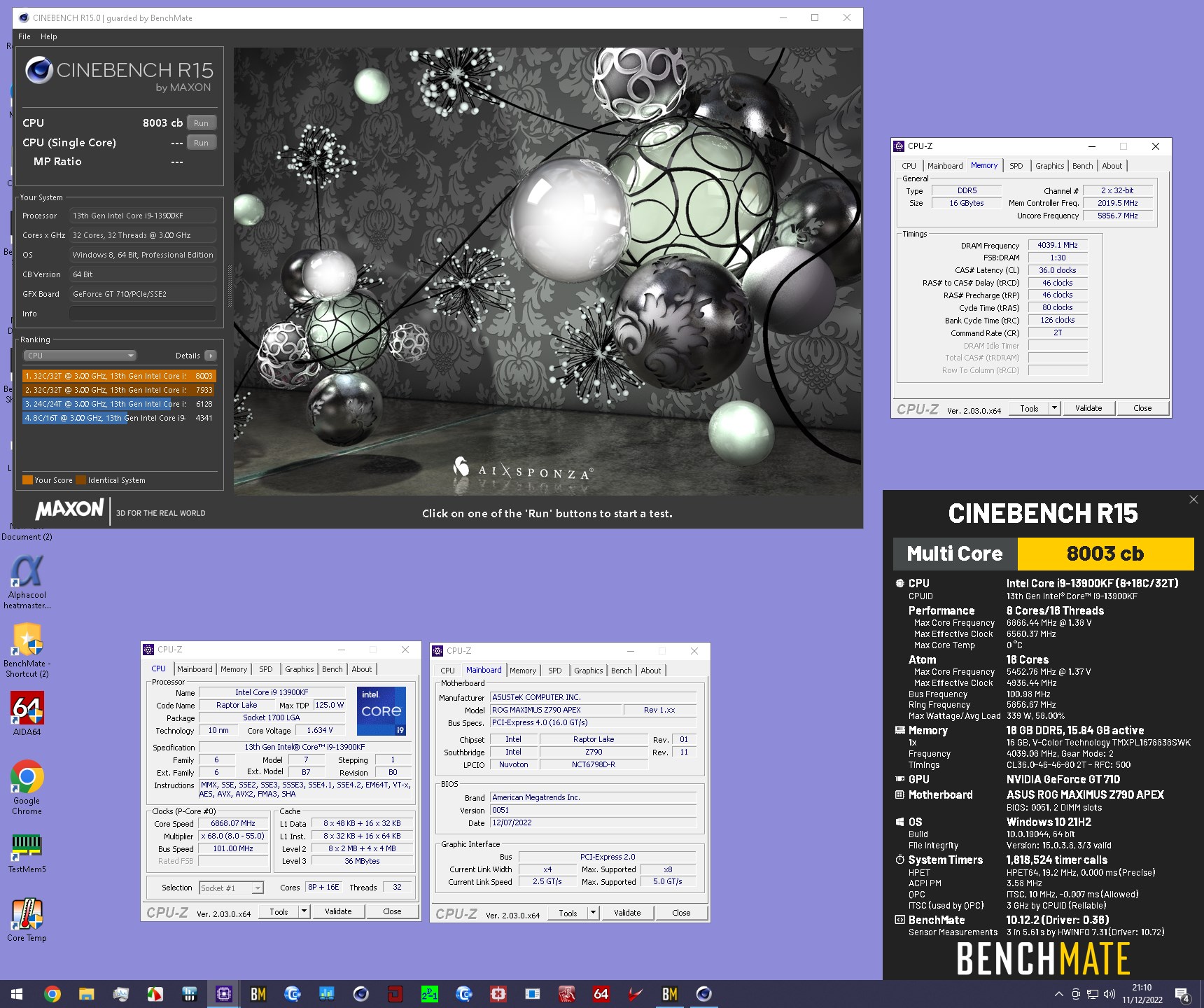Viewport: 1204px width, 1008px height.
Task: Open the Core Temp desktop icon
Action: tap(27, 920)
